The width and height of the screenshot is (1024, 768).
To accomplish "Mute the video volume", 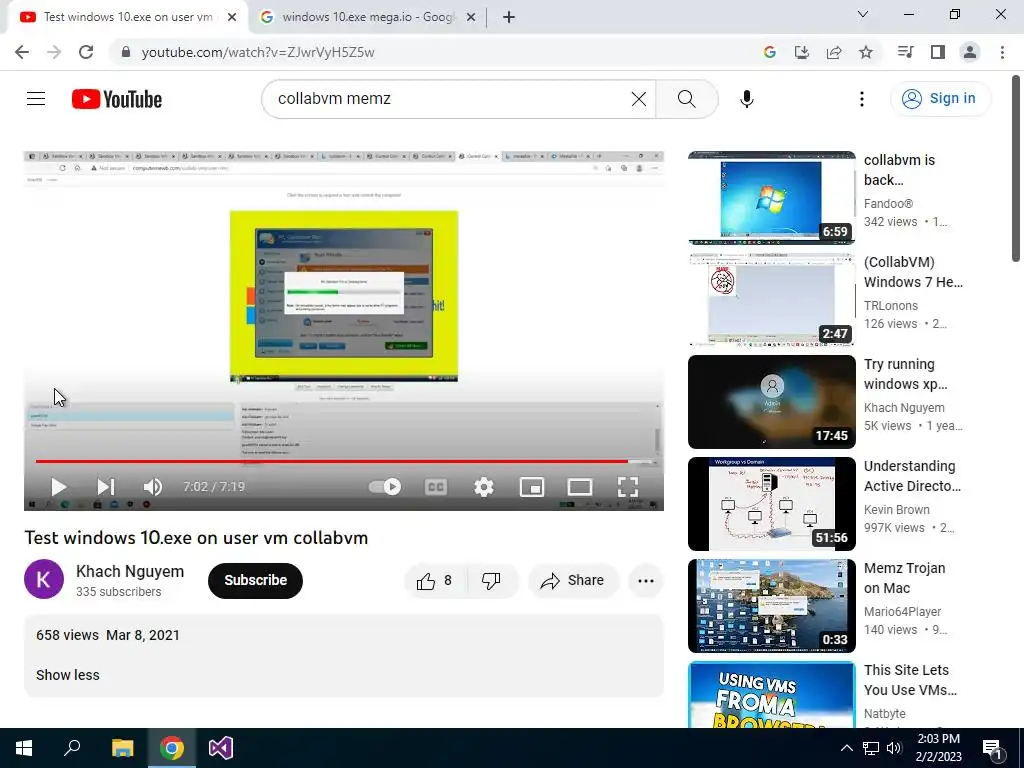I will tap(153, 487).
